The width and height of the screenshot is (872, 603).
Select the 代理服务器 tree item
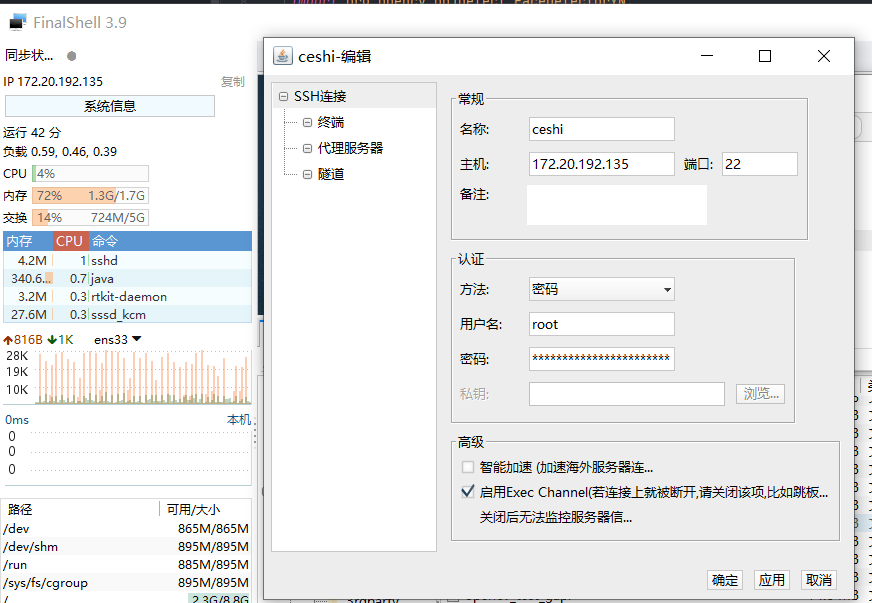point(350,148)
